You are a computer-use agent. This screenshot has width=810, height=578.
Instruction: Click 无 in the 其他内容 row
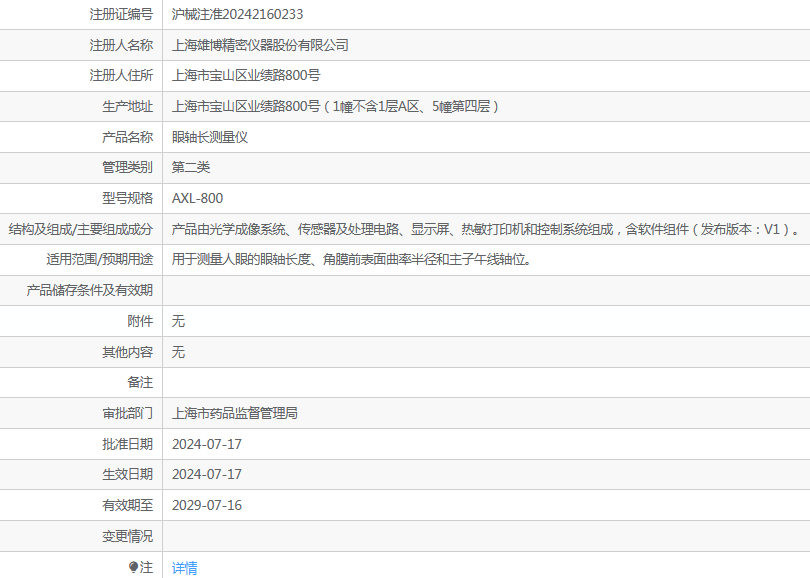point(178,352)
